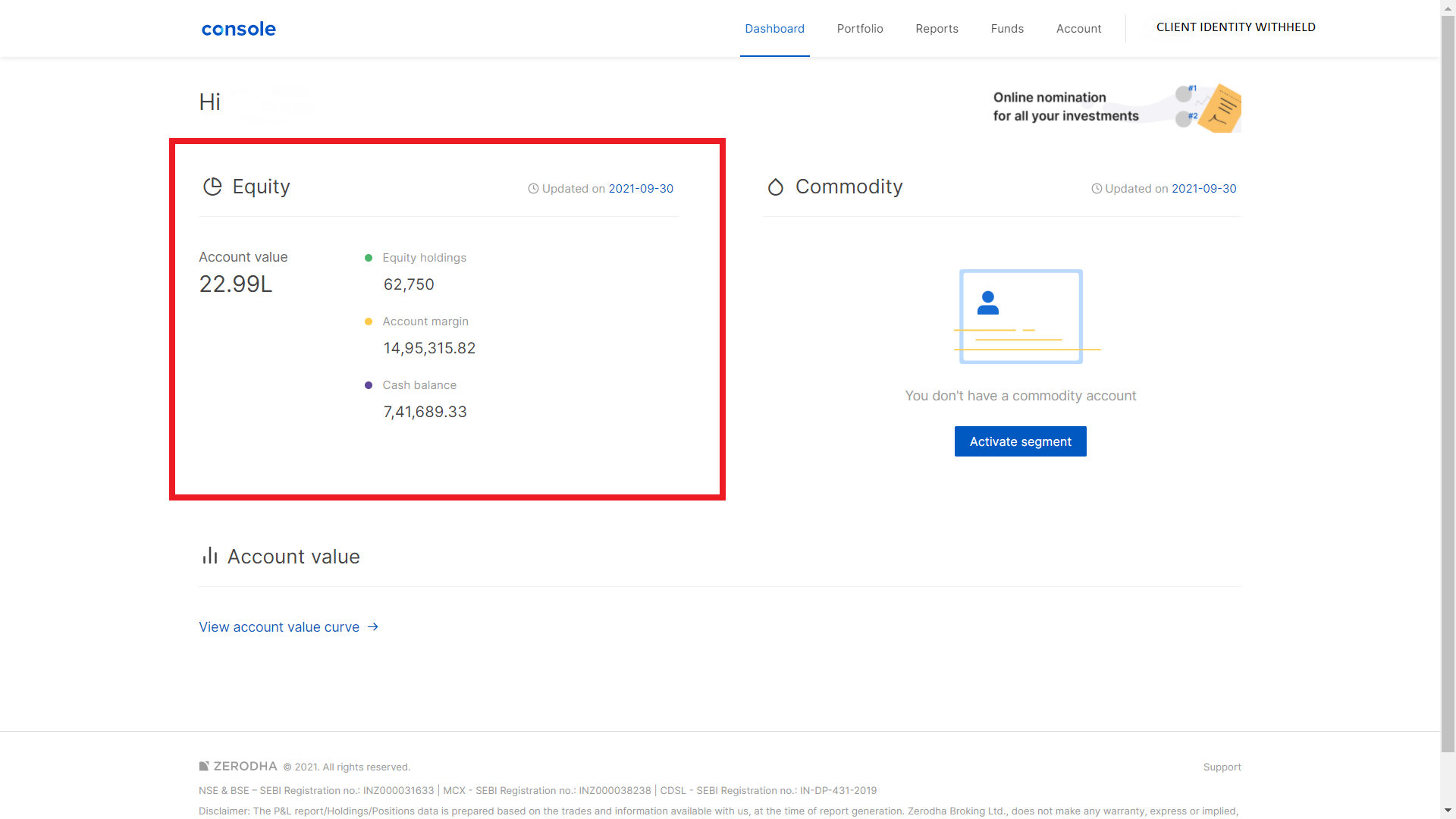Click the Commodity droplet icon
Image resolution: width=1456 pixels, height=819 pixels.
[x=775, y=187]
